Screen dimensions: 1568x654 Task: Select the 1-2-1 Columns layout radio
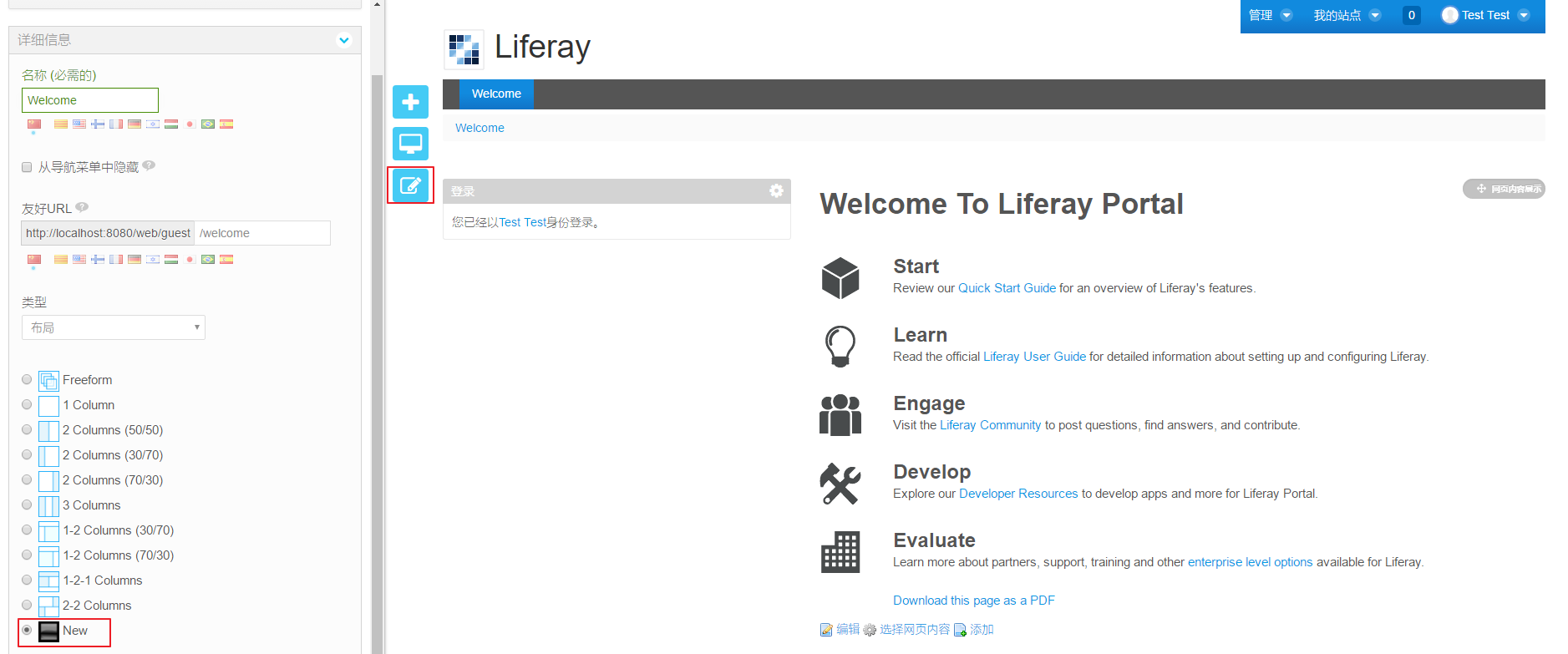coord(27,580)
